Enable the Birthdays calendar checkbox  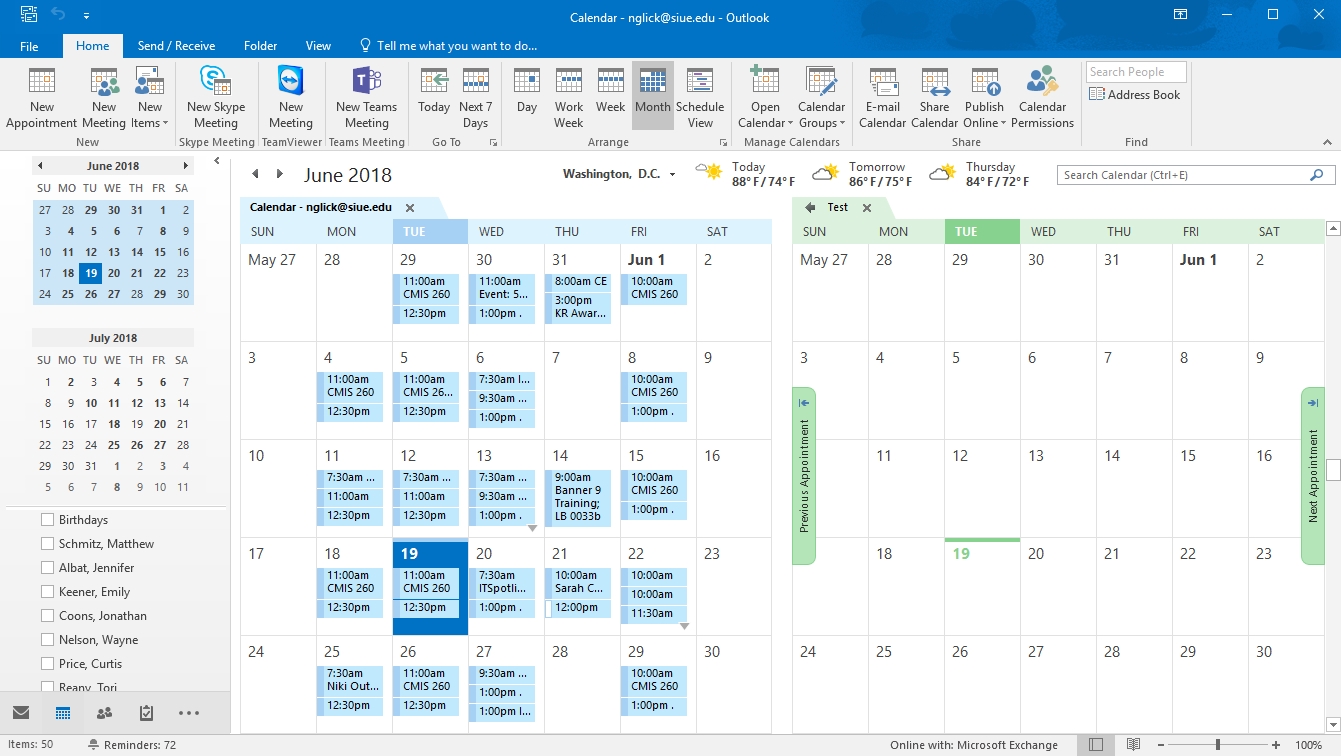click(47, 520)
